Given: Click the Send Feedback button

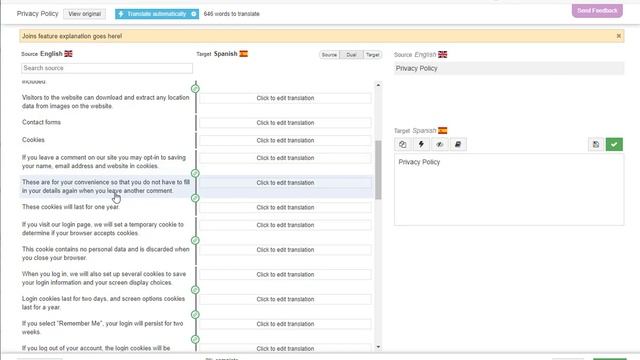Looking at the screenshot, I should coord(597,11).
